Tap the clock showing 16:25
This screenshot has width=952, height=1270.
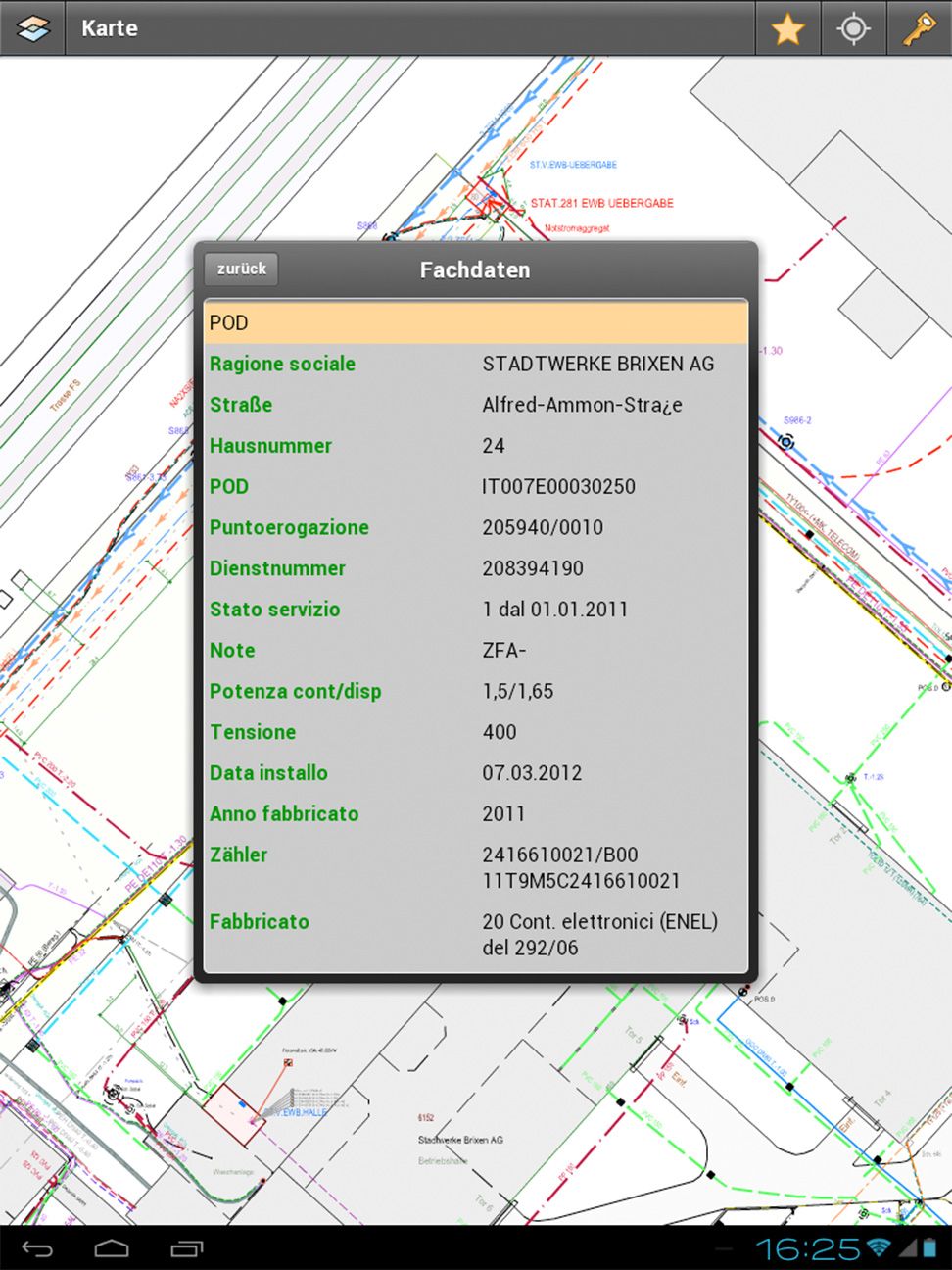pyautogui.click(x=807, y=1248)
